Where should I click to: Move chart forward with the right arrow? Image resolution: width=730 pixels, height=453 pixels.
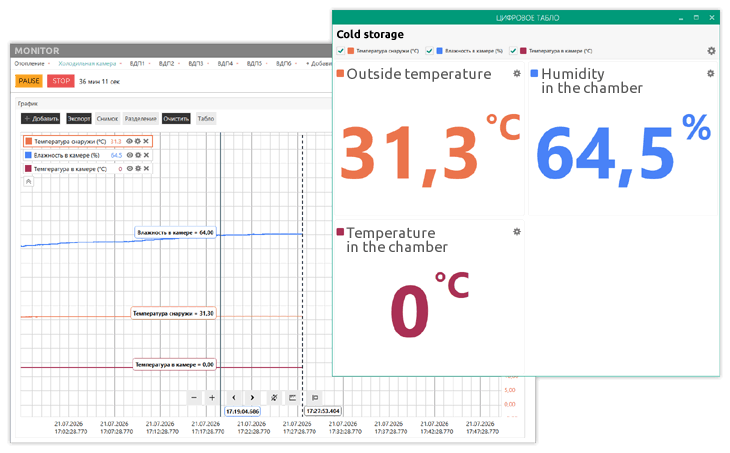(x=252, y=398)
